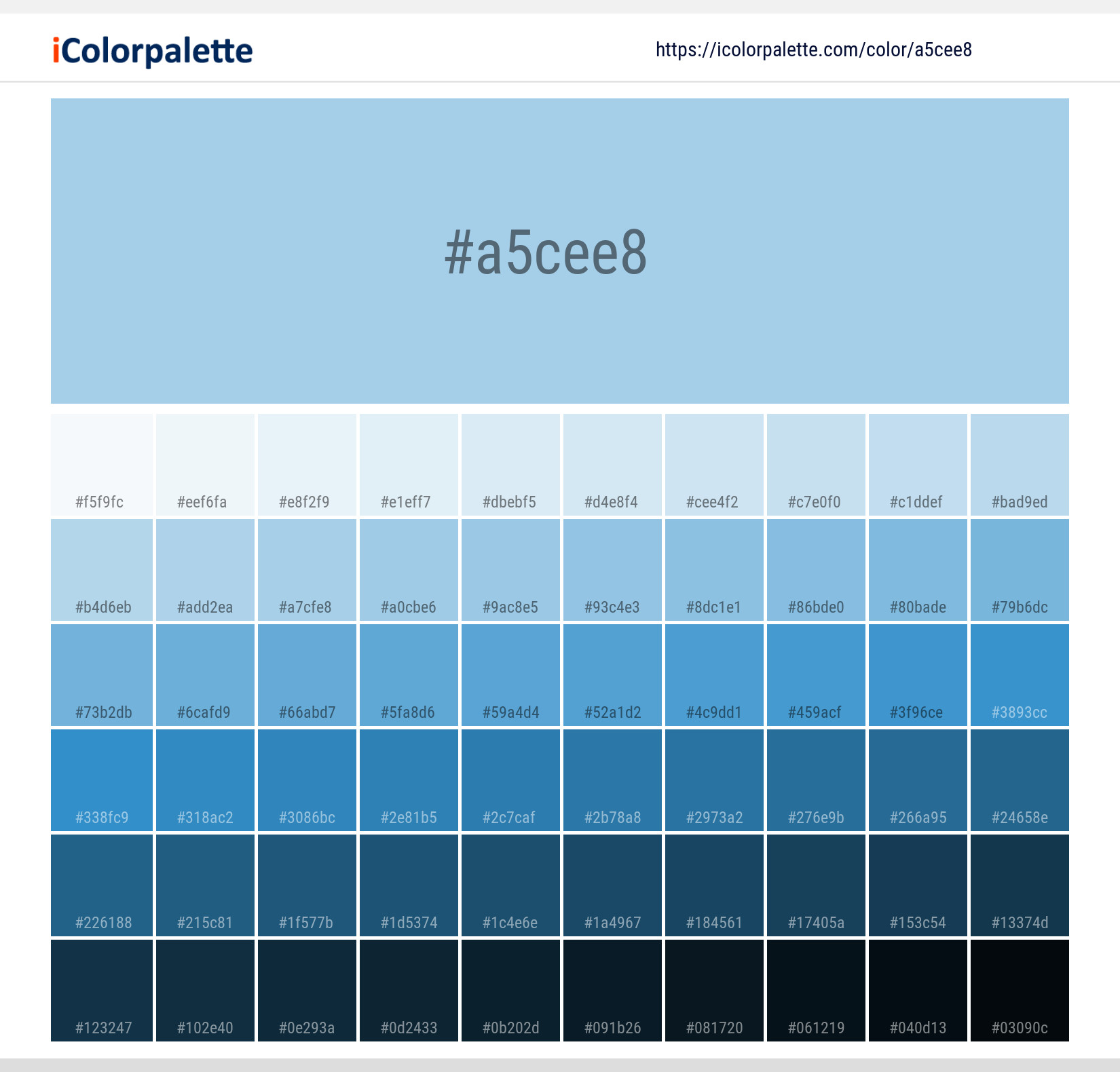Select the #123247 swatch
The image size is (1120, 1072).
tap(100, 991)
